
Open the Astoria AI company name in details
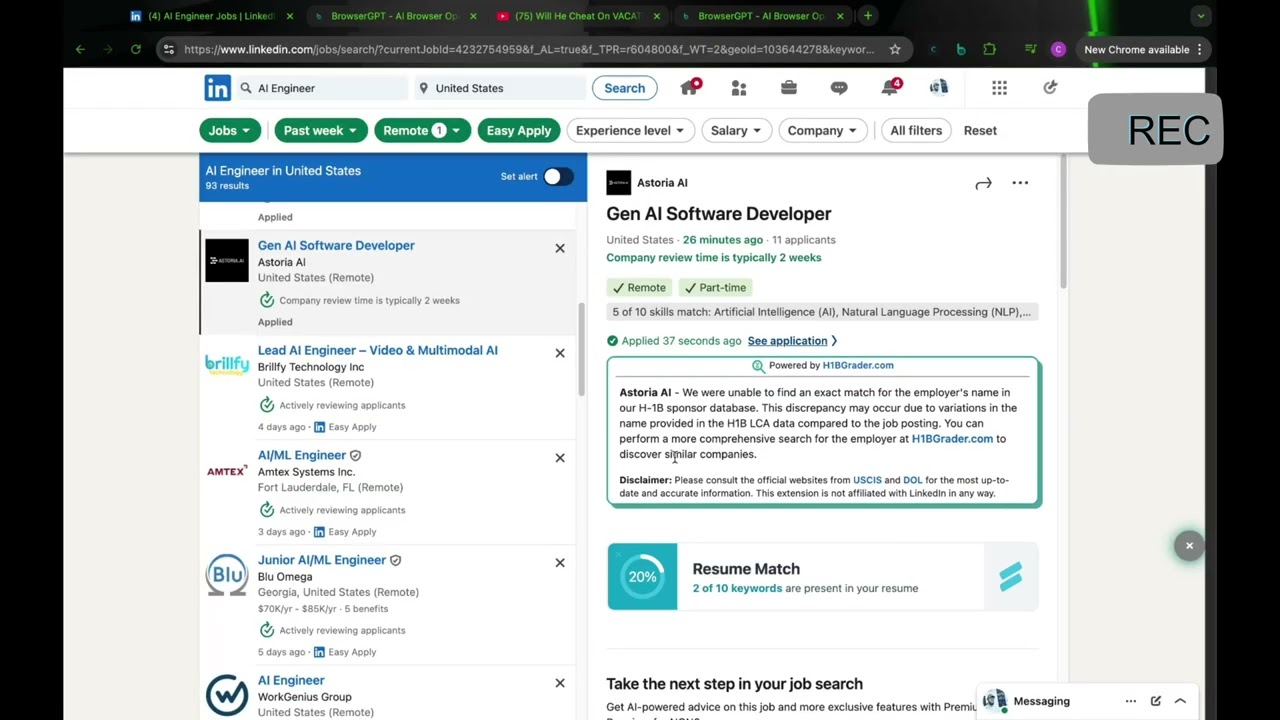(662, 183)
